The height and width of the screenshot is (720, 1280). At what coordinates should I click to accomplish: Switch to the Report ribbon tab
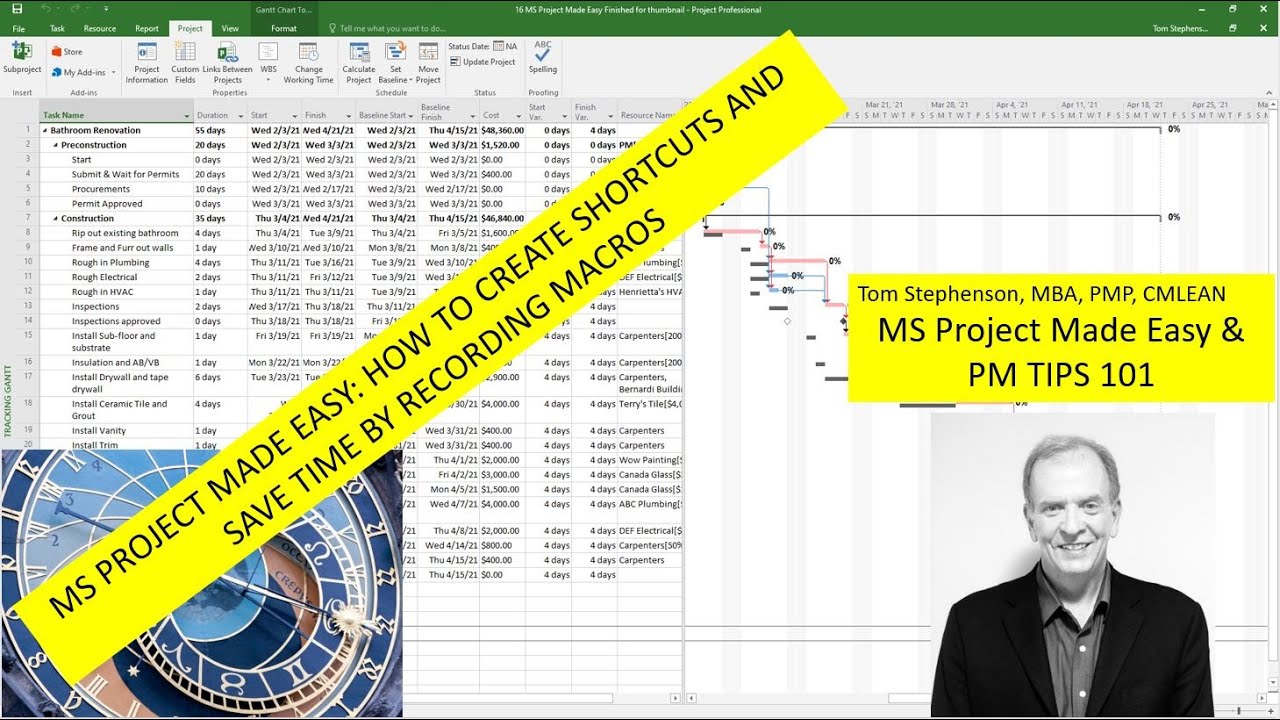tap(147, 28)
